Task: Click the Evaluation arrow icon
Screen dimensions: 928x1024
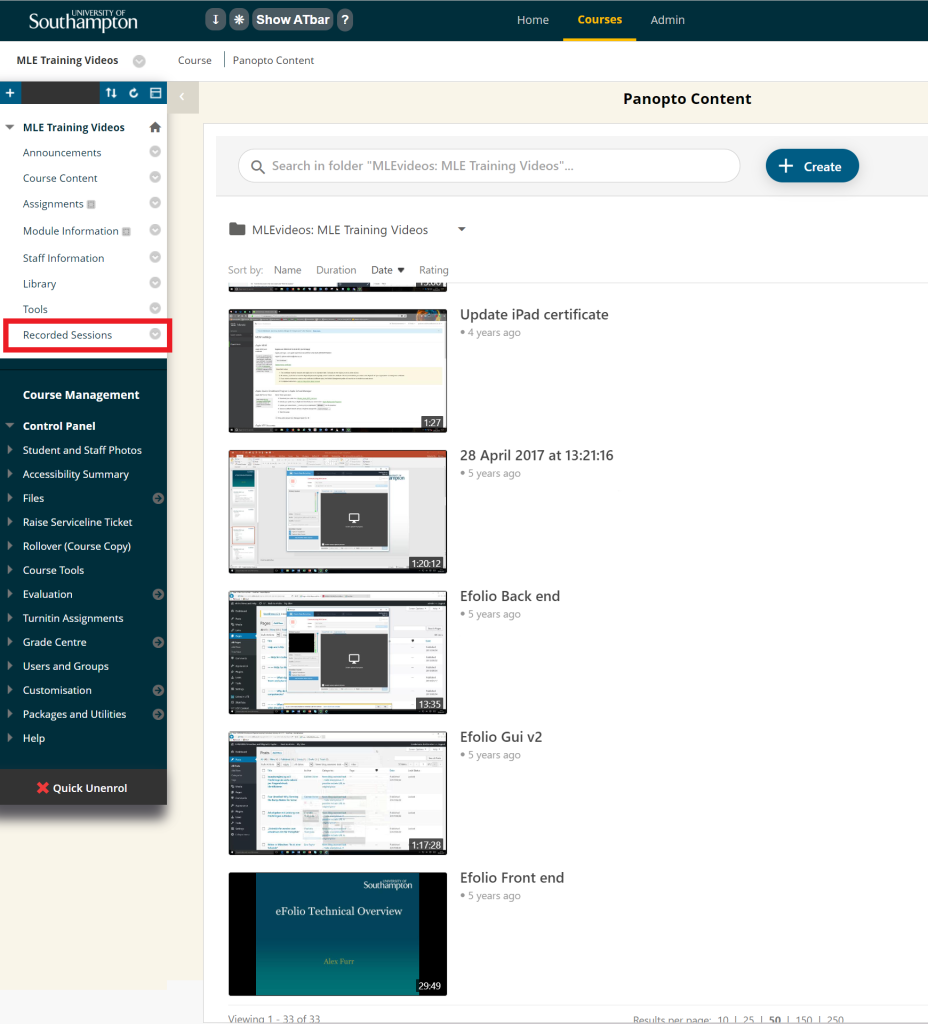Action: point(158,594)
